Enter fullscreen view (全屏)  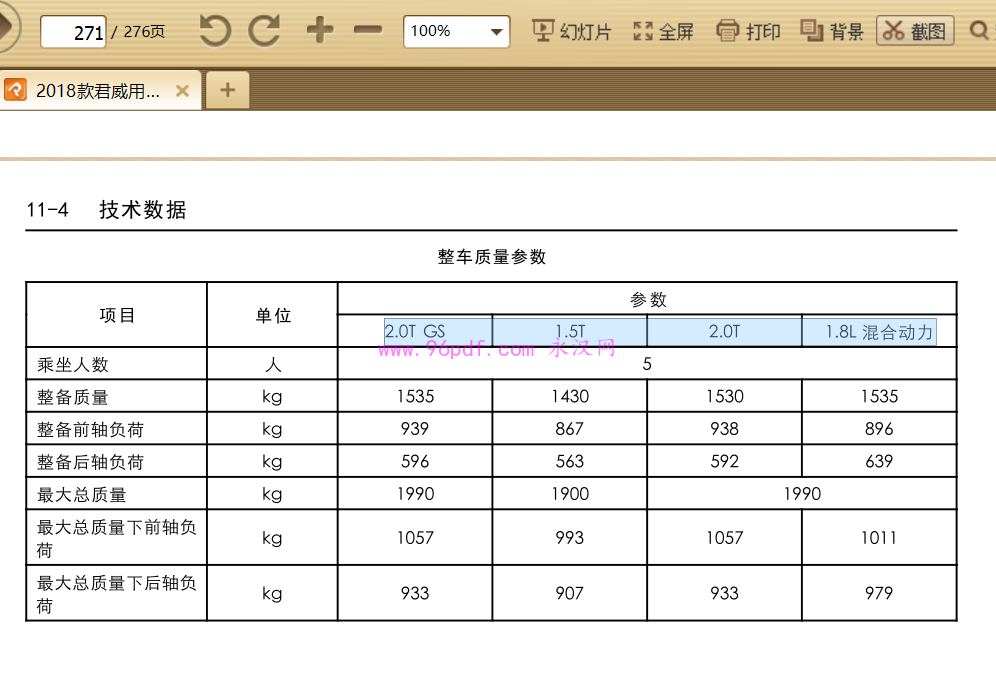click(663, 31)
